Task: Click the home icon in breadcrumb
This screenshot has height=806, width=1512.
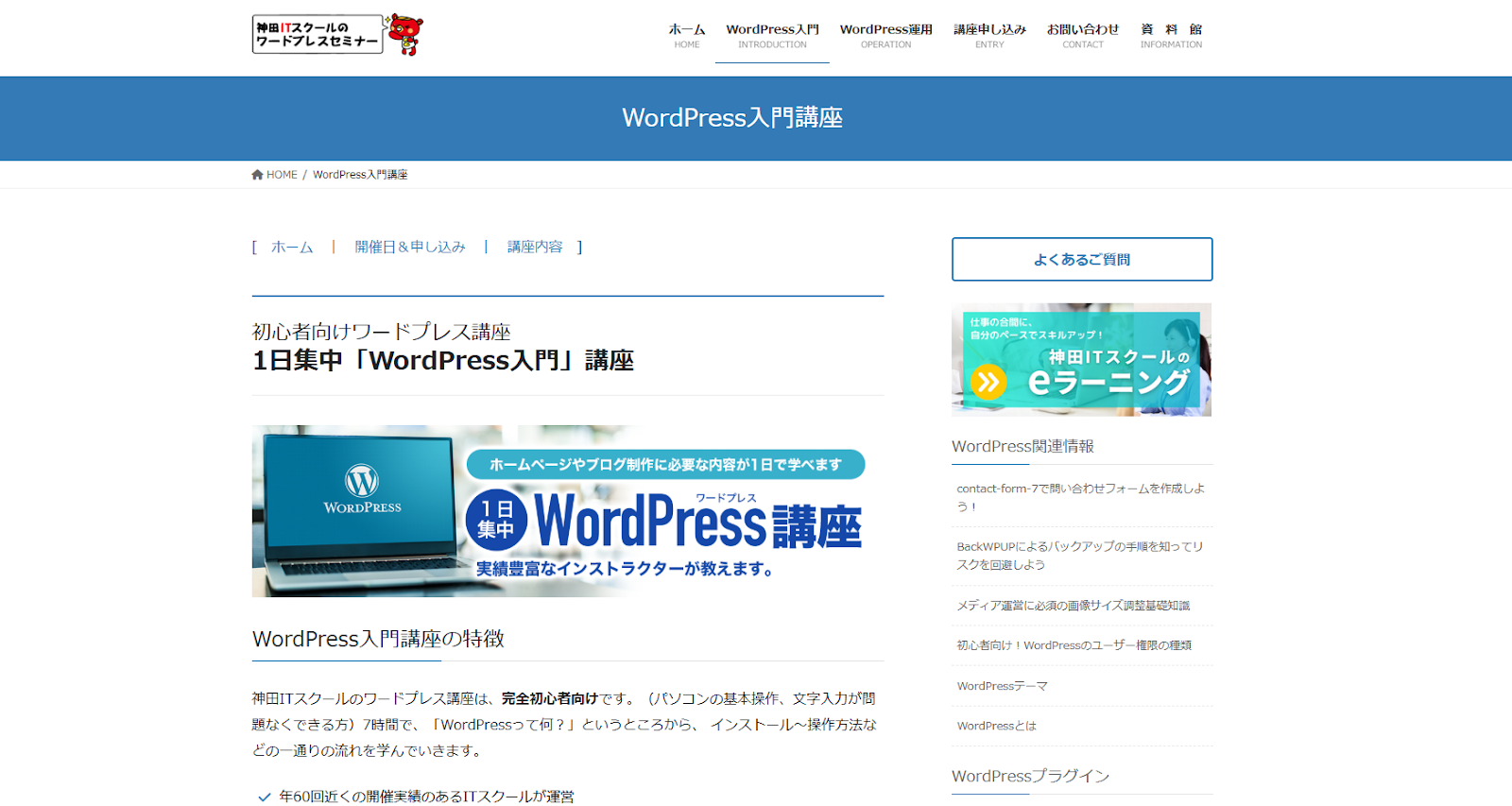Action: click(257, 175)
